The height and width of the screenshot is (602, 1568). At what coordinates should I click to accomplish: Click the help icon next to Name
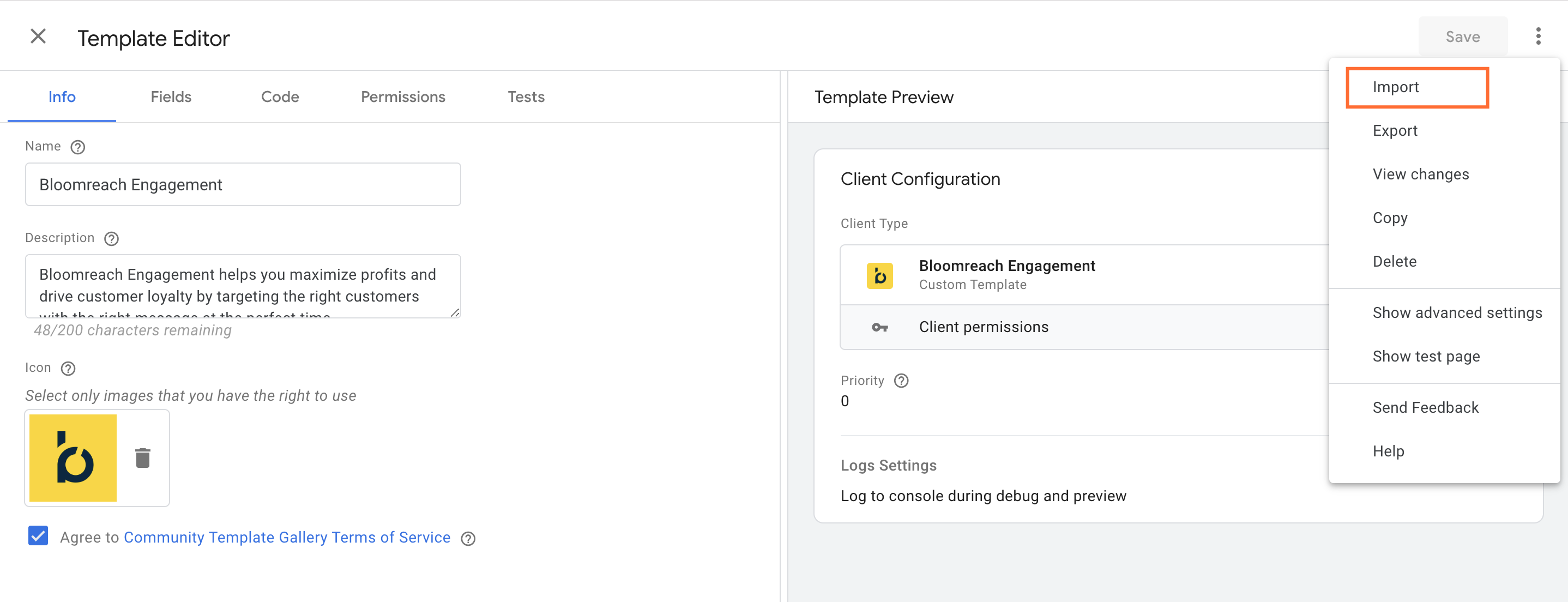77,147
